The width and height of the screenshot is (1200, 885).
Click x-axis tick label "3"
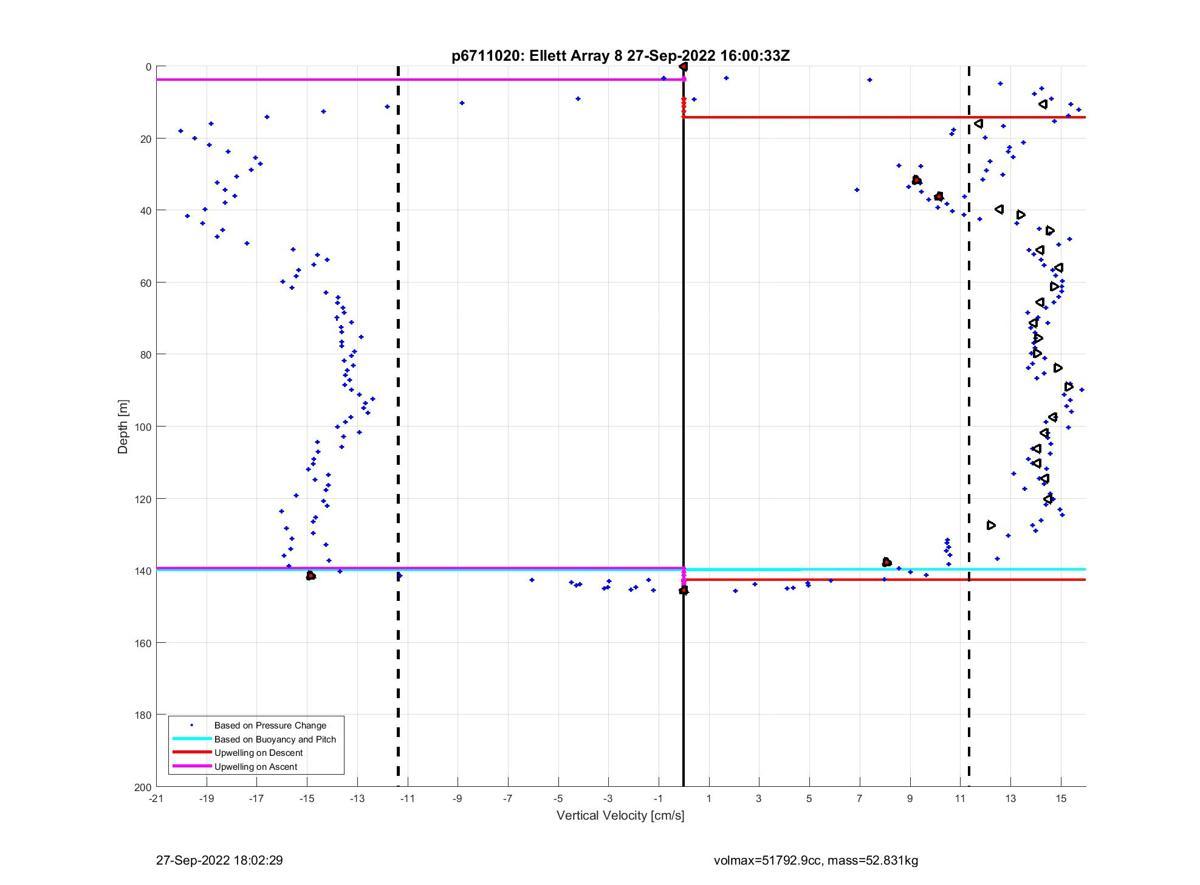pyautogui.click(x=759, y=798)
